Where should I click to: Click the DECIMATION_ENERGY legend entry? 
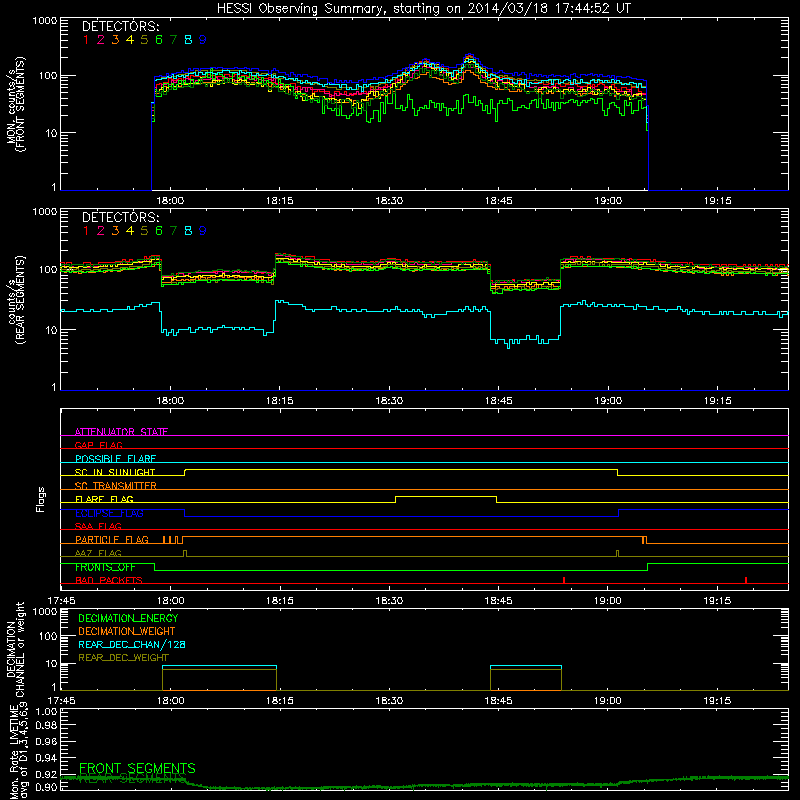[x=128, y=618]
